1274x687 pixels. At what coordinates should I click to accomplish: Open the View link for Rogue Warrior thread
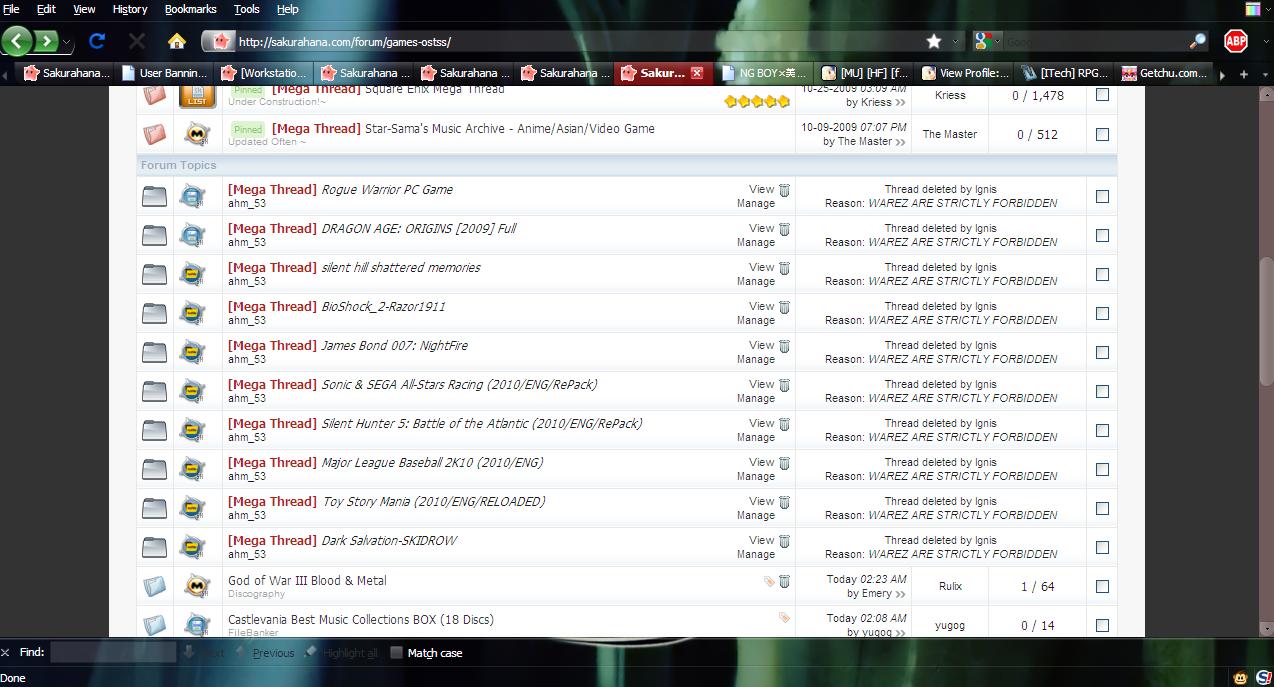[761, 189]
